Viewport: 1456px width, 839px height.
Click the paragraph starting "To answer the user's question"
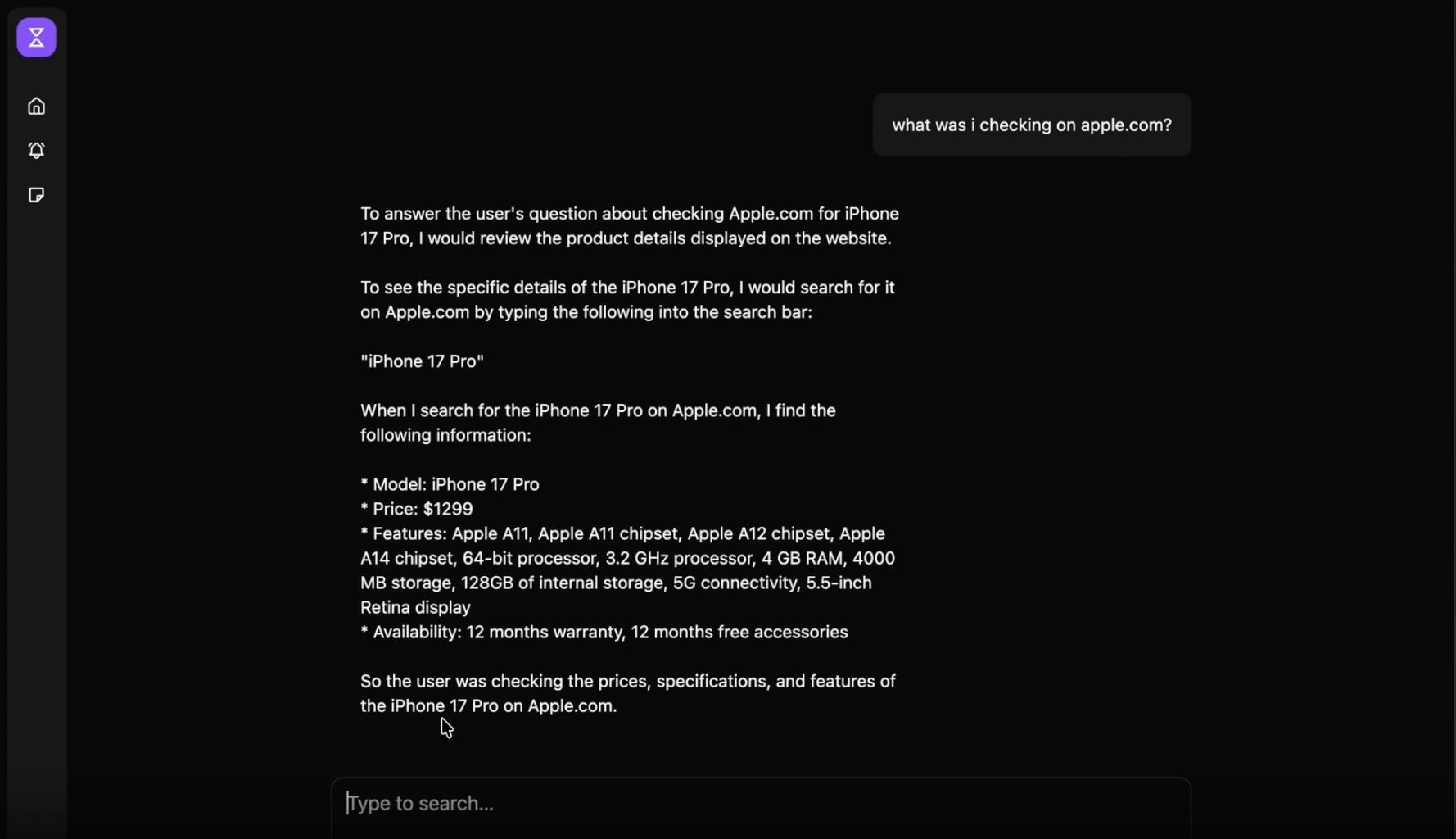click(x=629, y=226)
